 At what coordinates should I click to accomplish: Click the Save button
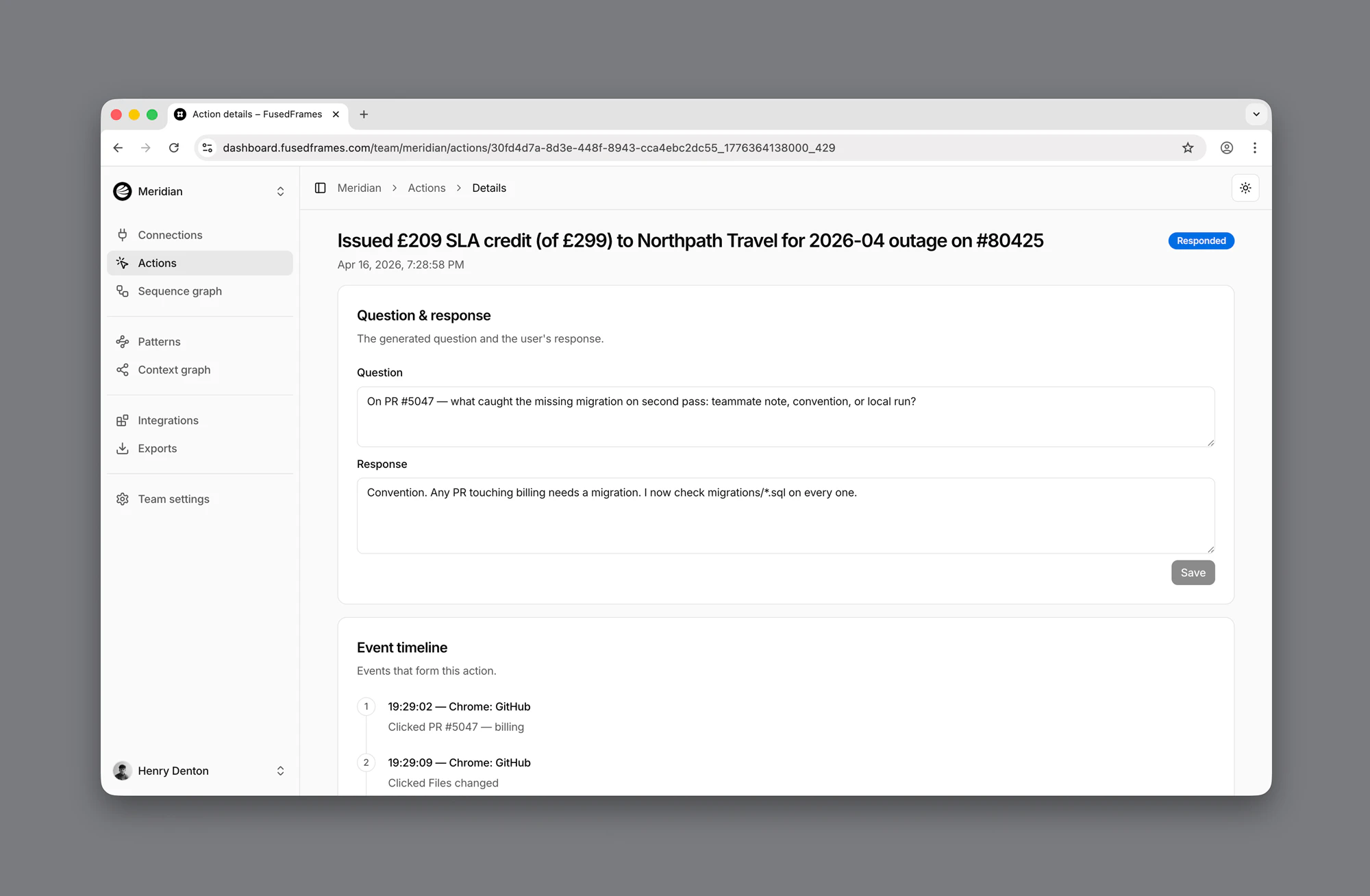[1193, 573]
